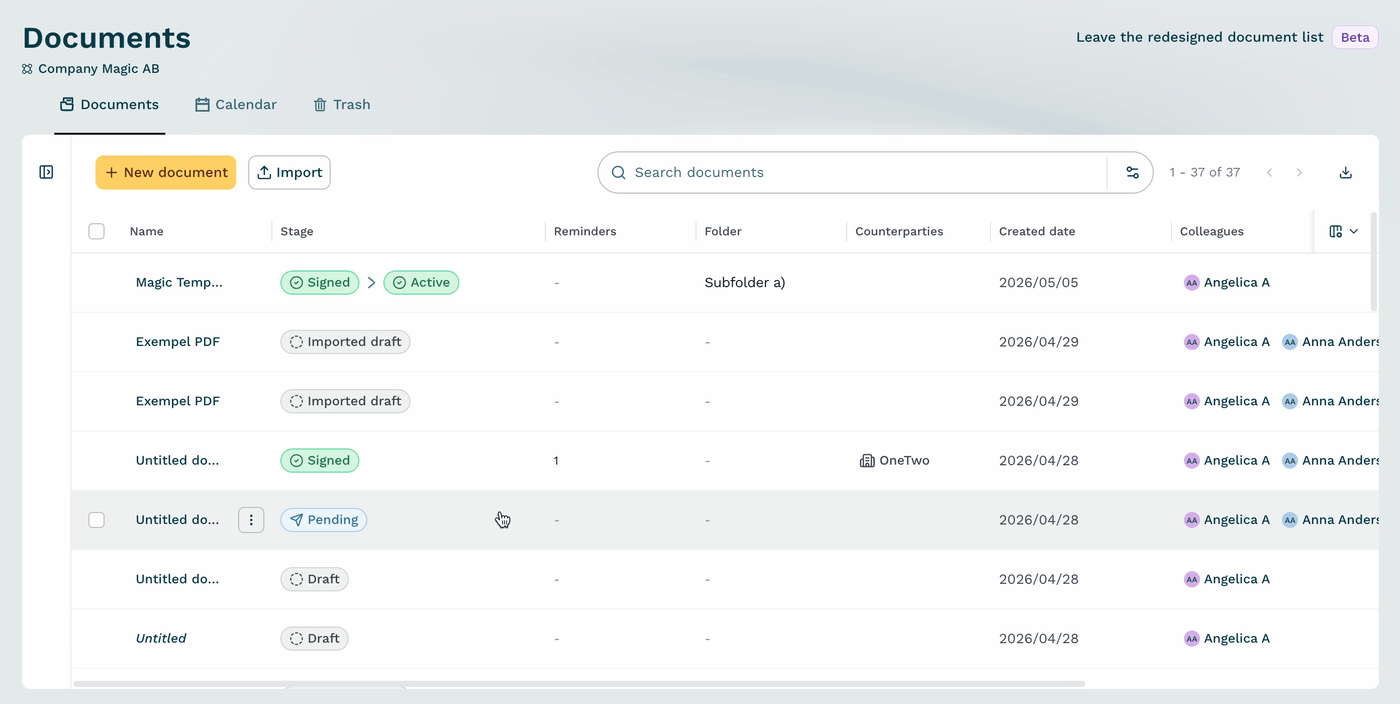Sort by Created date column header

[1037, 231]
